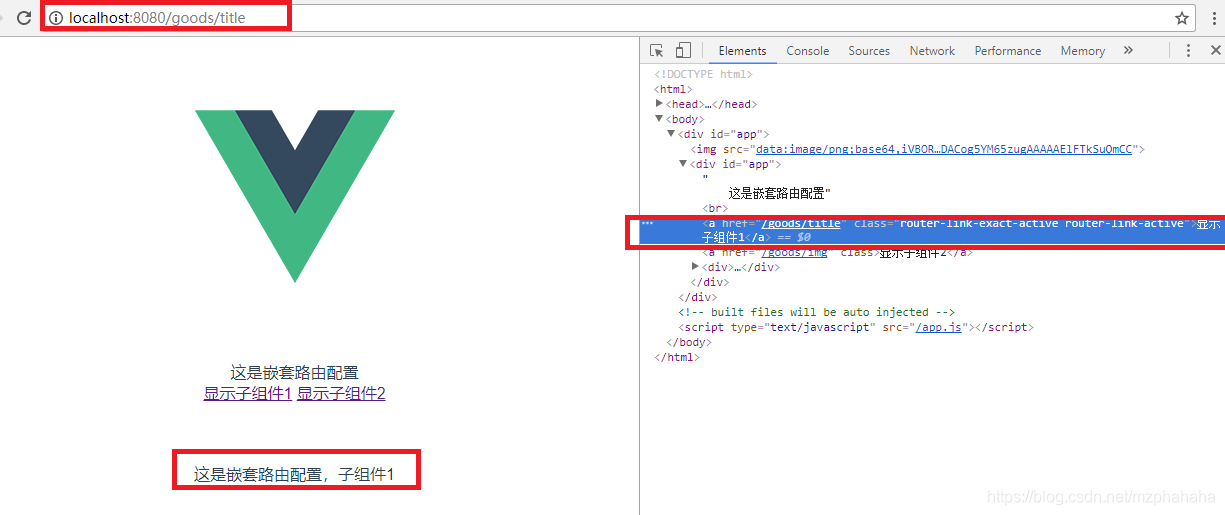Image resolution: width=1225 pixels, height=515 pixels.
Task: Open the /app.js script source link
Action: pos(938,327)
